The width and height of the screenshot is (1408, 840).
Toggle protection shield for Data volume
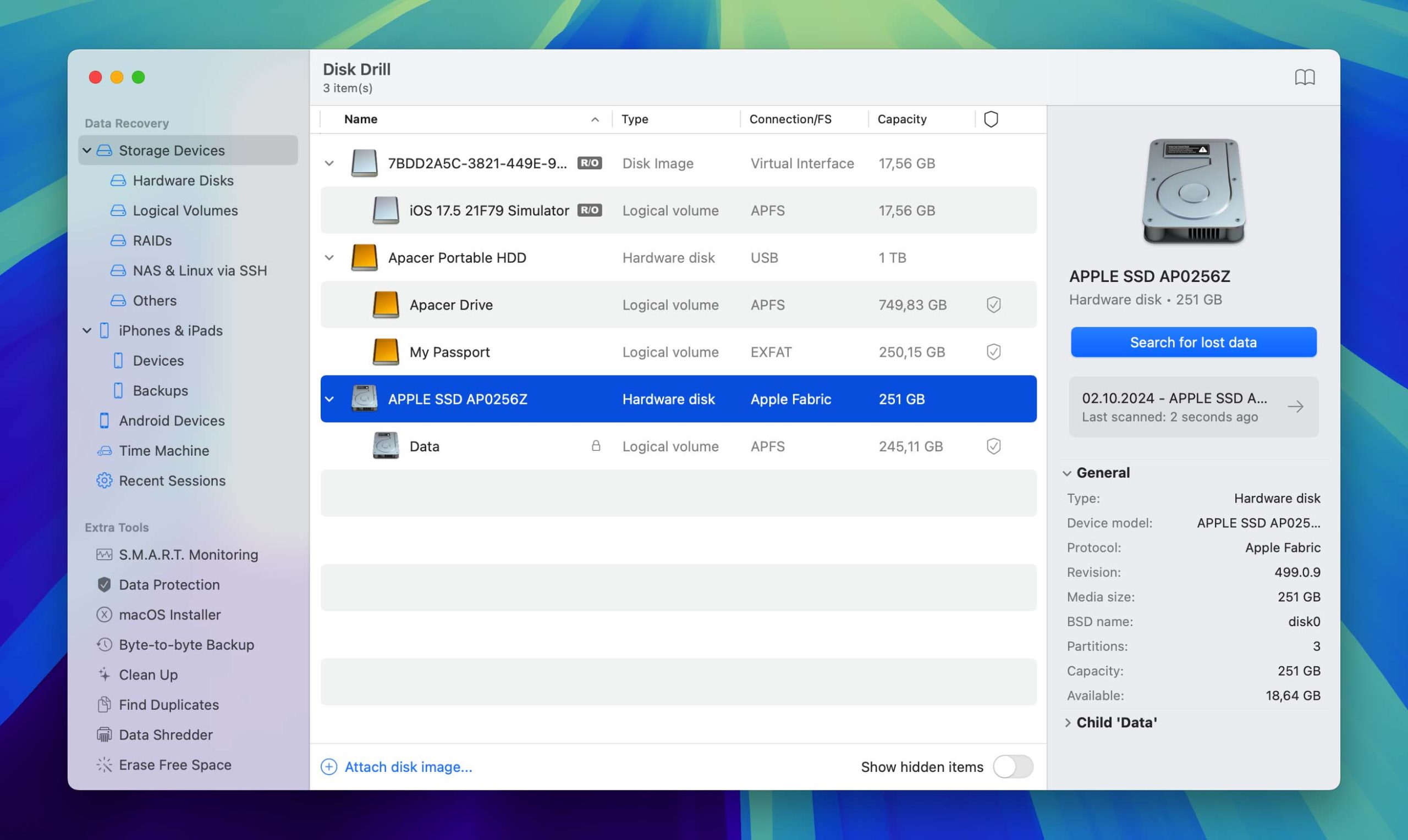(x=994, y=446)
